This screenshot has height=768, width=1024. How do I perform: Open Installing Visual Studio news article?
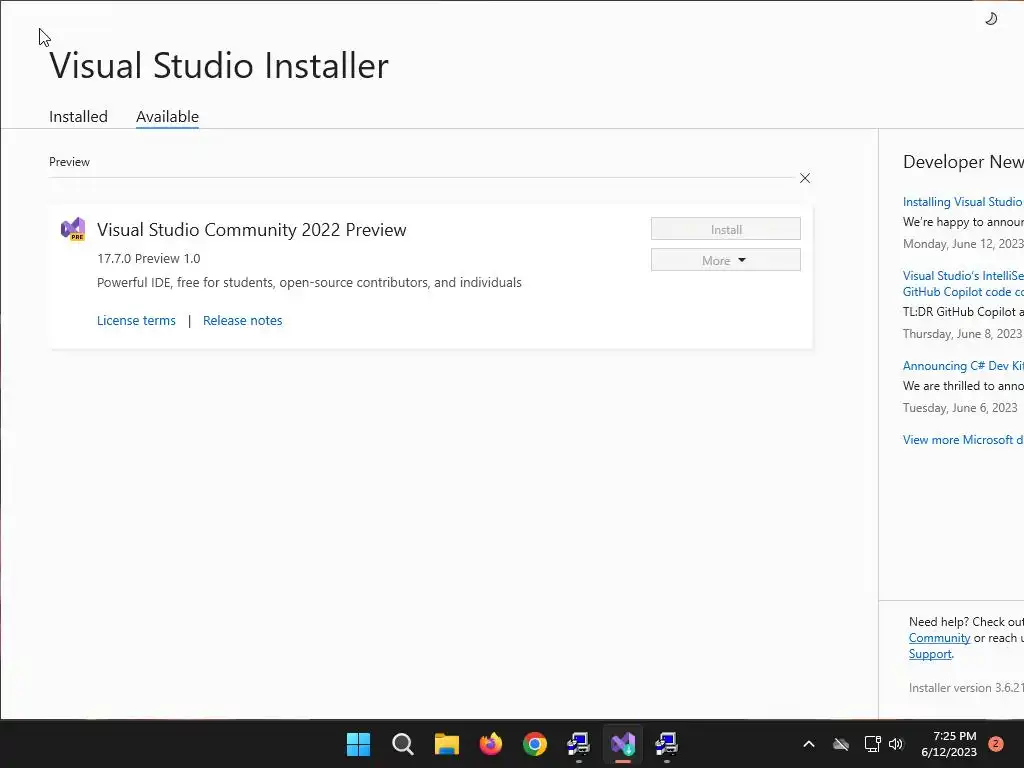coord(963,202)
